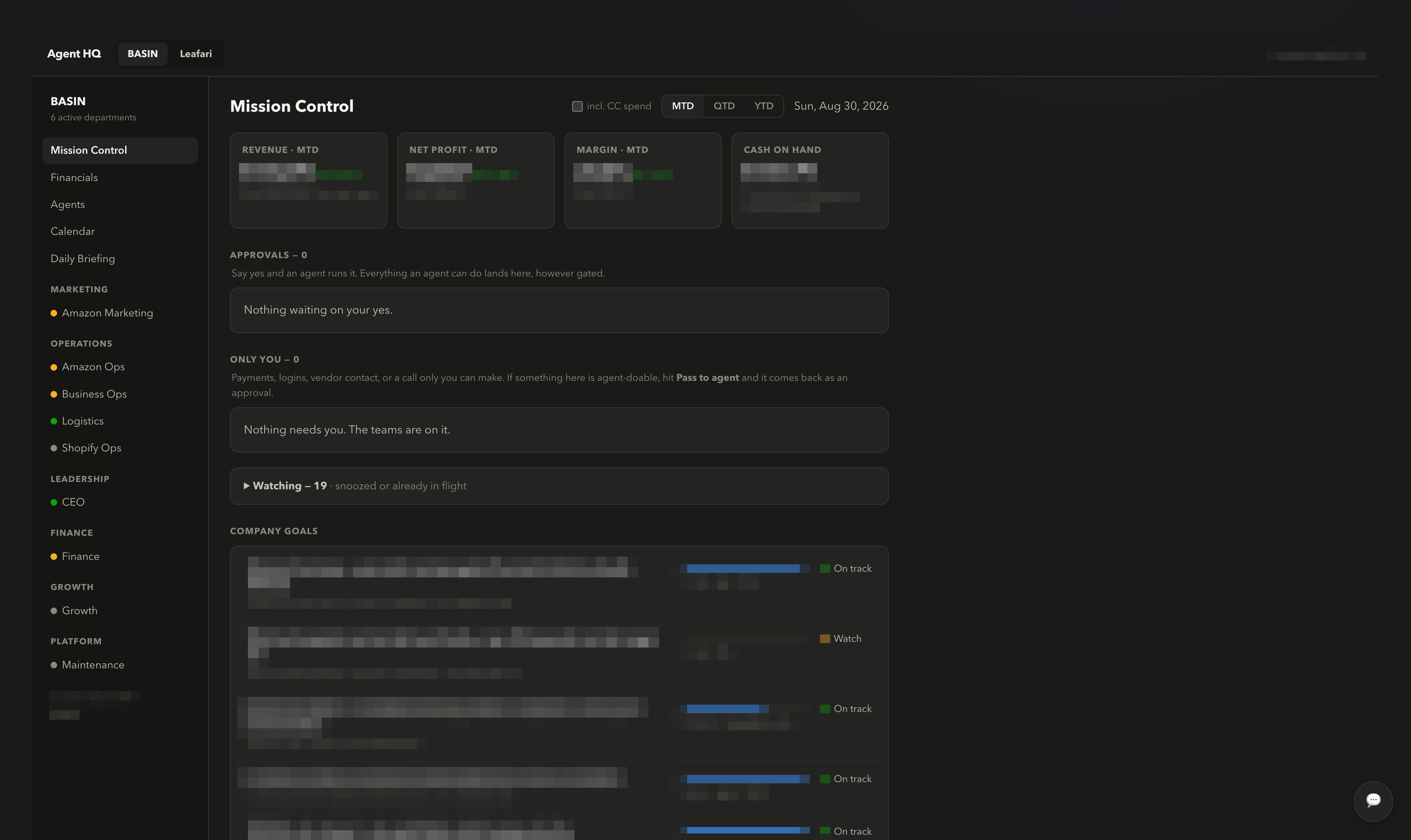This screenshot has width=1411, height=840.
Task: Open the Shopify Ops department
Action: 120,448
